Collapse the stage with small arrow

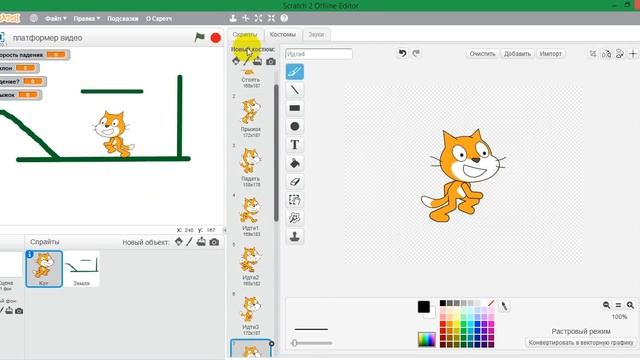[x=224, y=230]
